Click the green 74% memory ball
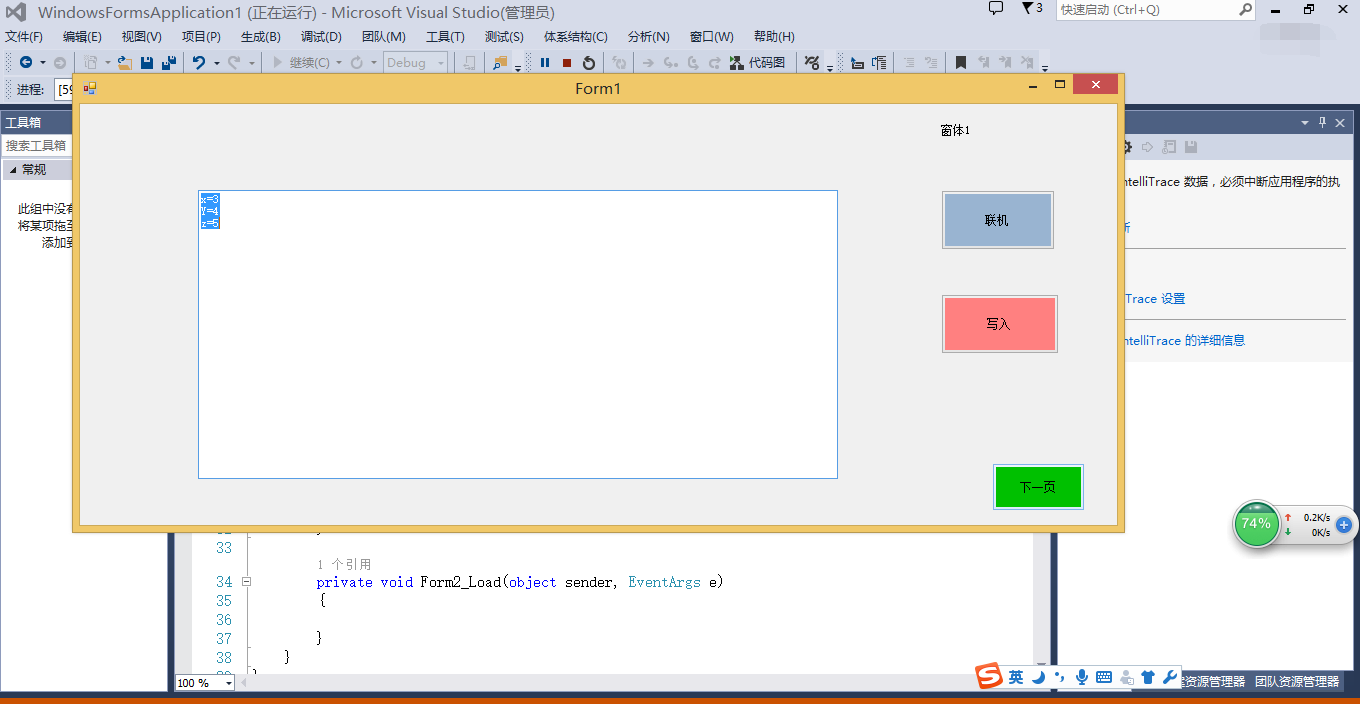This screenshot has height=704, width=1360. [x=1256, y=524]
